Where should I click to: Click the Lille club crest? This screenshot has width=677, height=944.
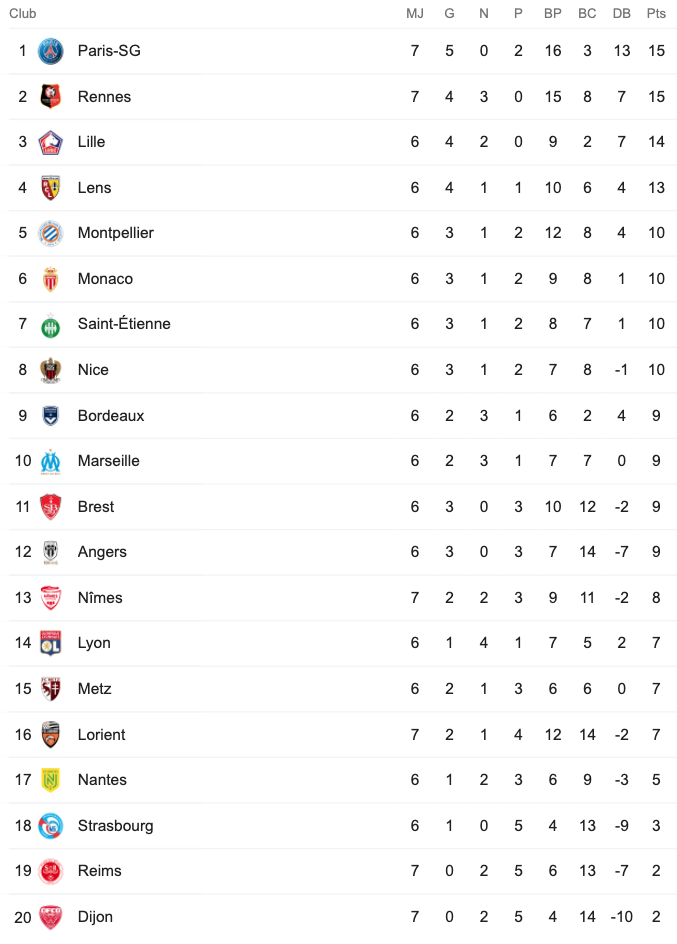click(x=51, y=142)
